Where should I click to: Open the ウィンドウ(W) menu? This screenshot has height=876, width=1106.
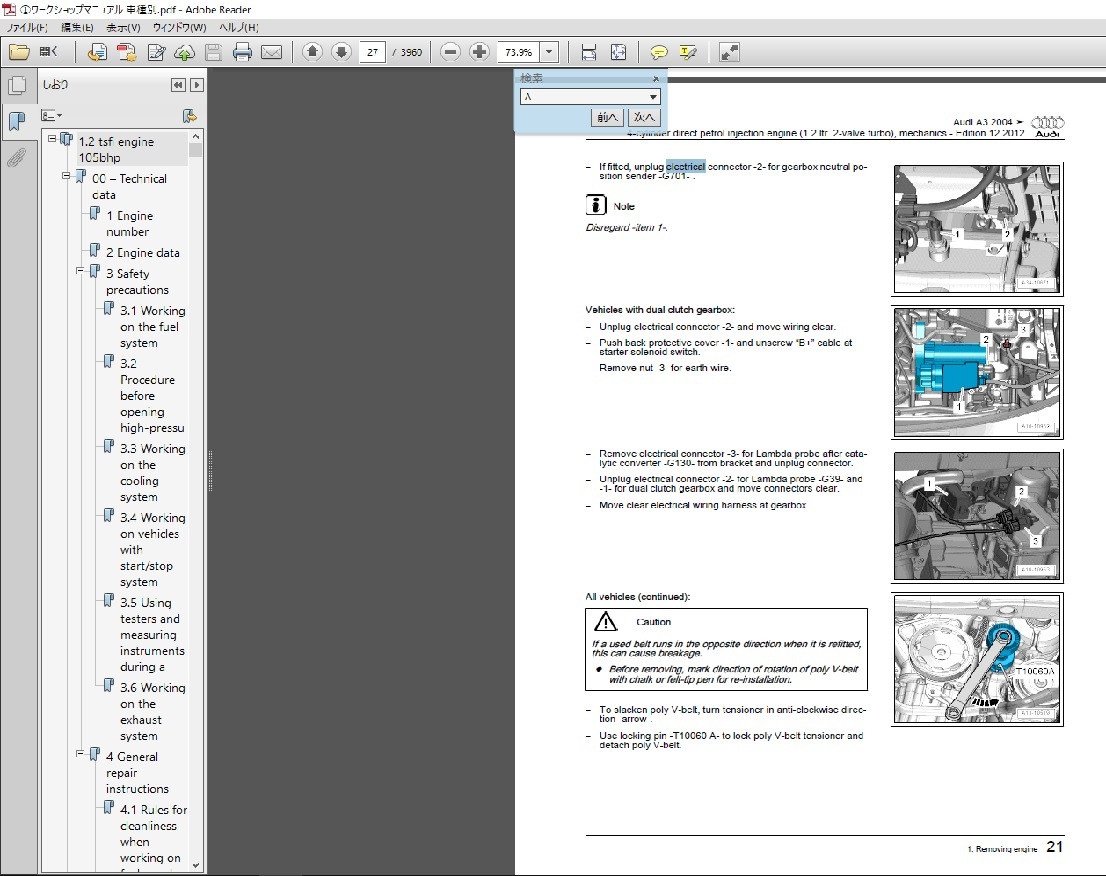point(179,28)
